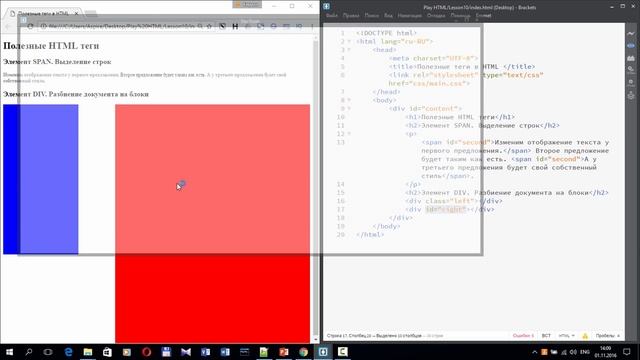
Task: Collapse the html tag on line 2
Action: [349, 42]
